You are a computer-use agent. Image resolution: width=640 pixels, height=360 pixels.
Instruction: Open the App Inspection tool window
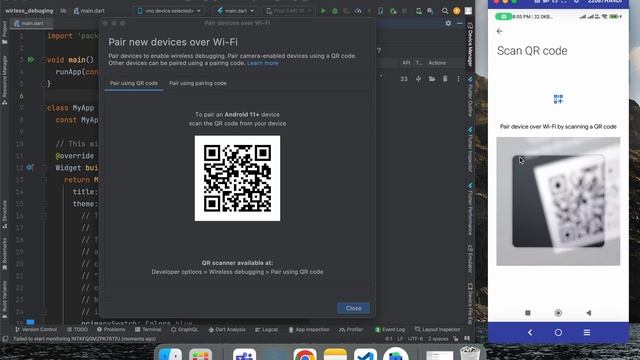point(309,329)
